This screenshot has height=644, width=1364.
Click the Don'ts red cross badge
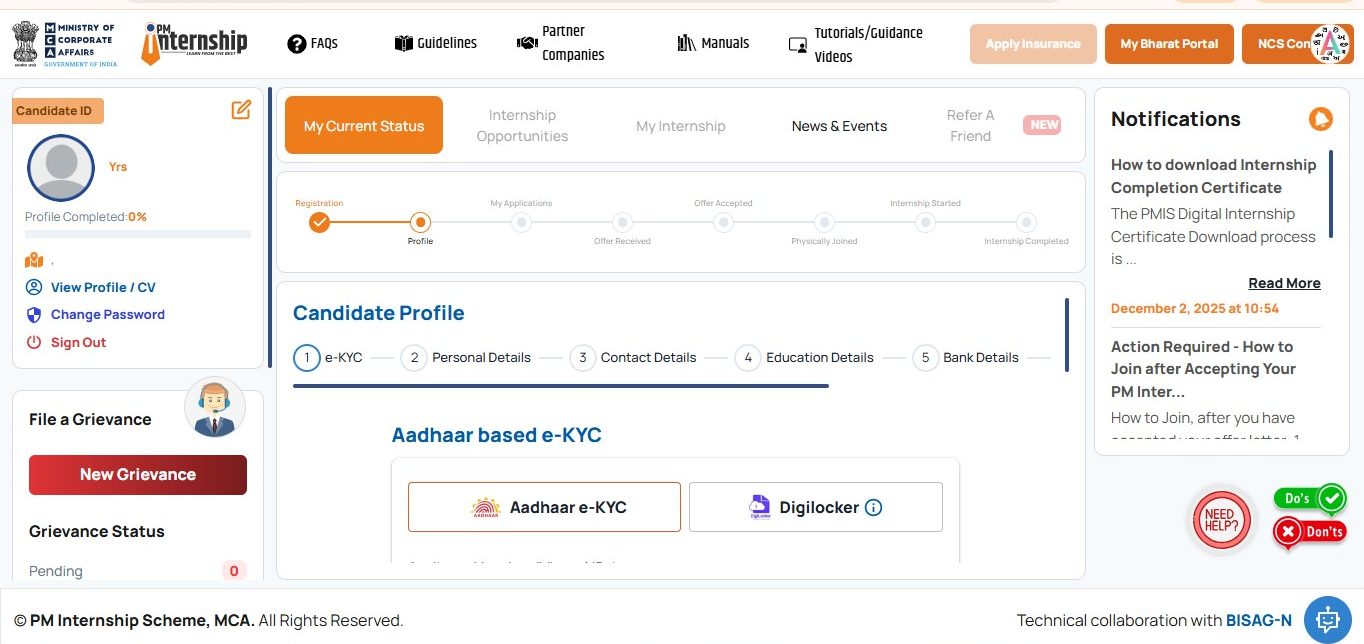(1310, 532)
